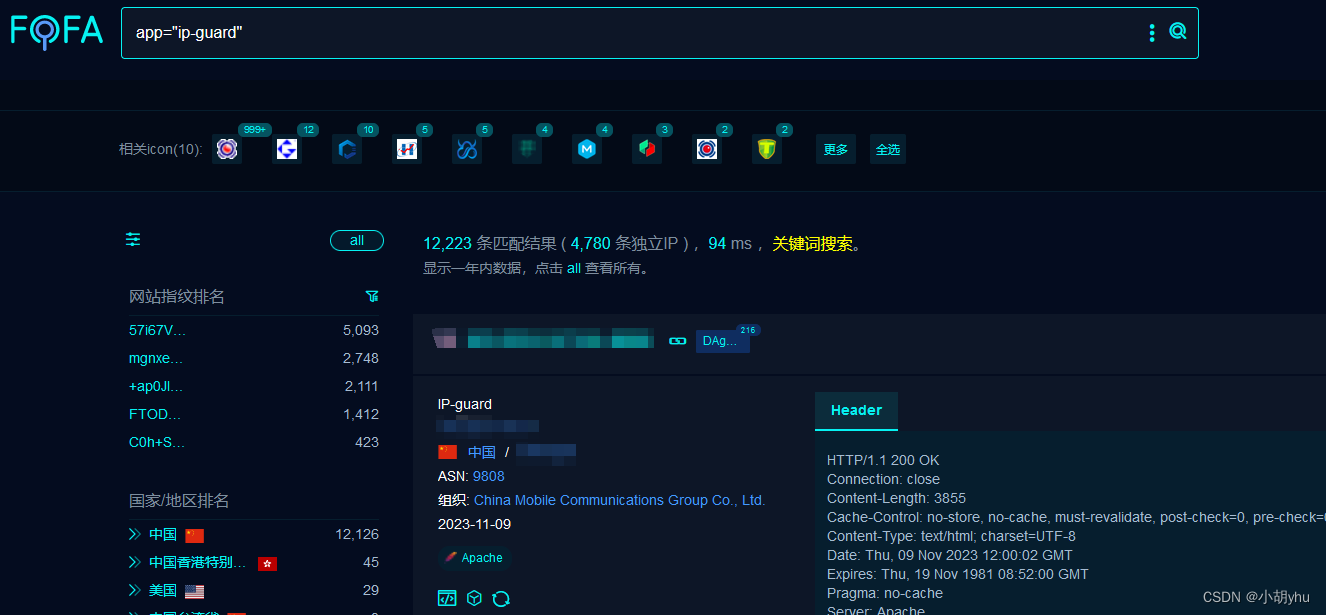Toggle the all pill button
This screenshot has width=1326, height=615.
(x=357, y=240)
